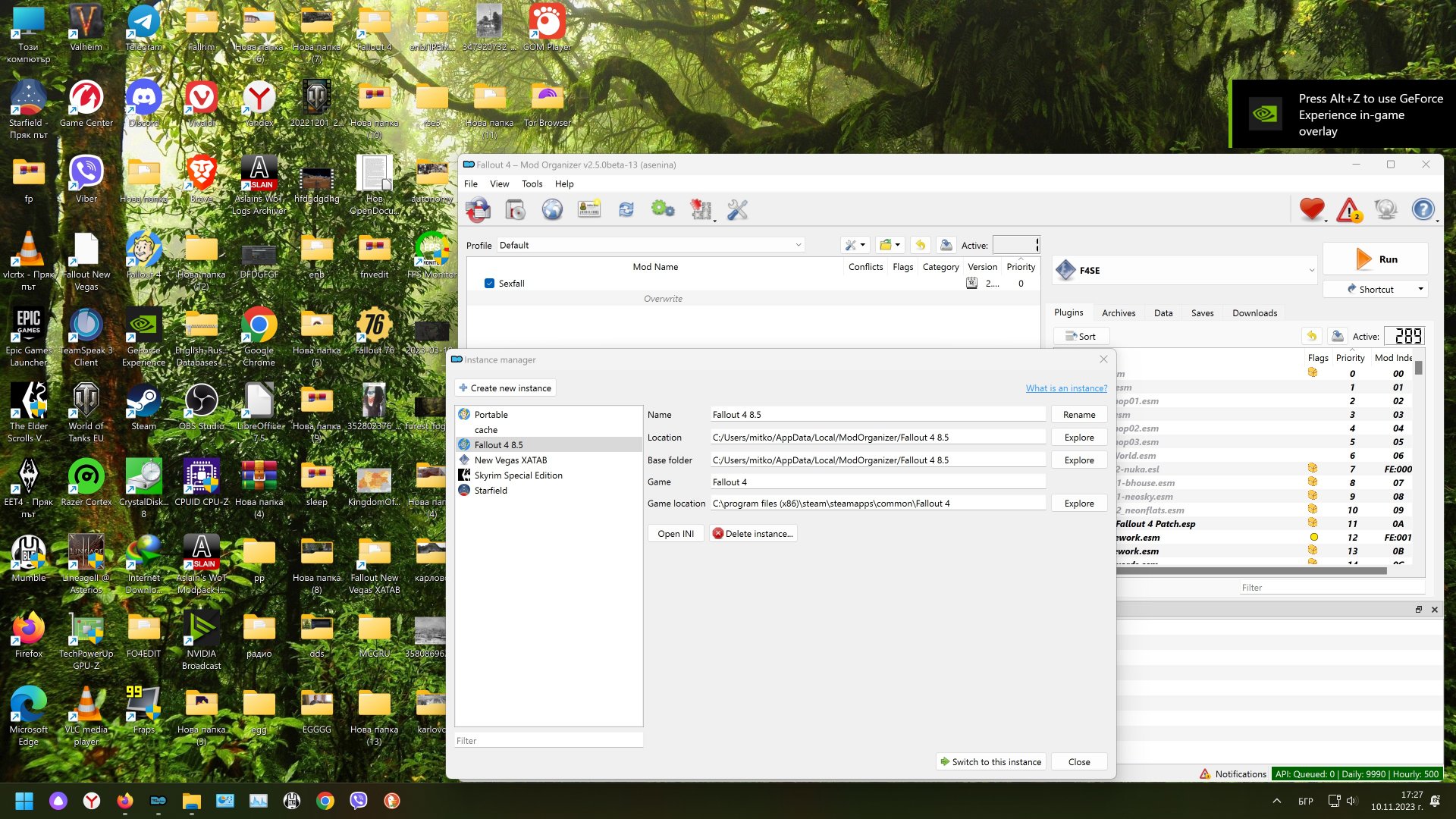Click the Install Mod from archive icon

coord(515,209)
